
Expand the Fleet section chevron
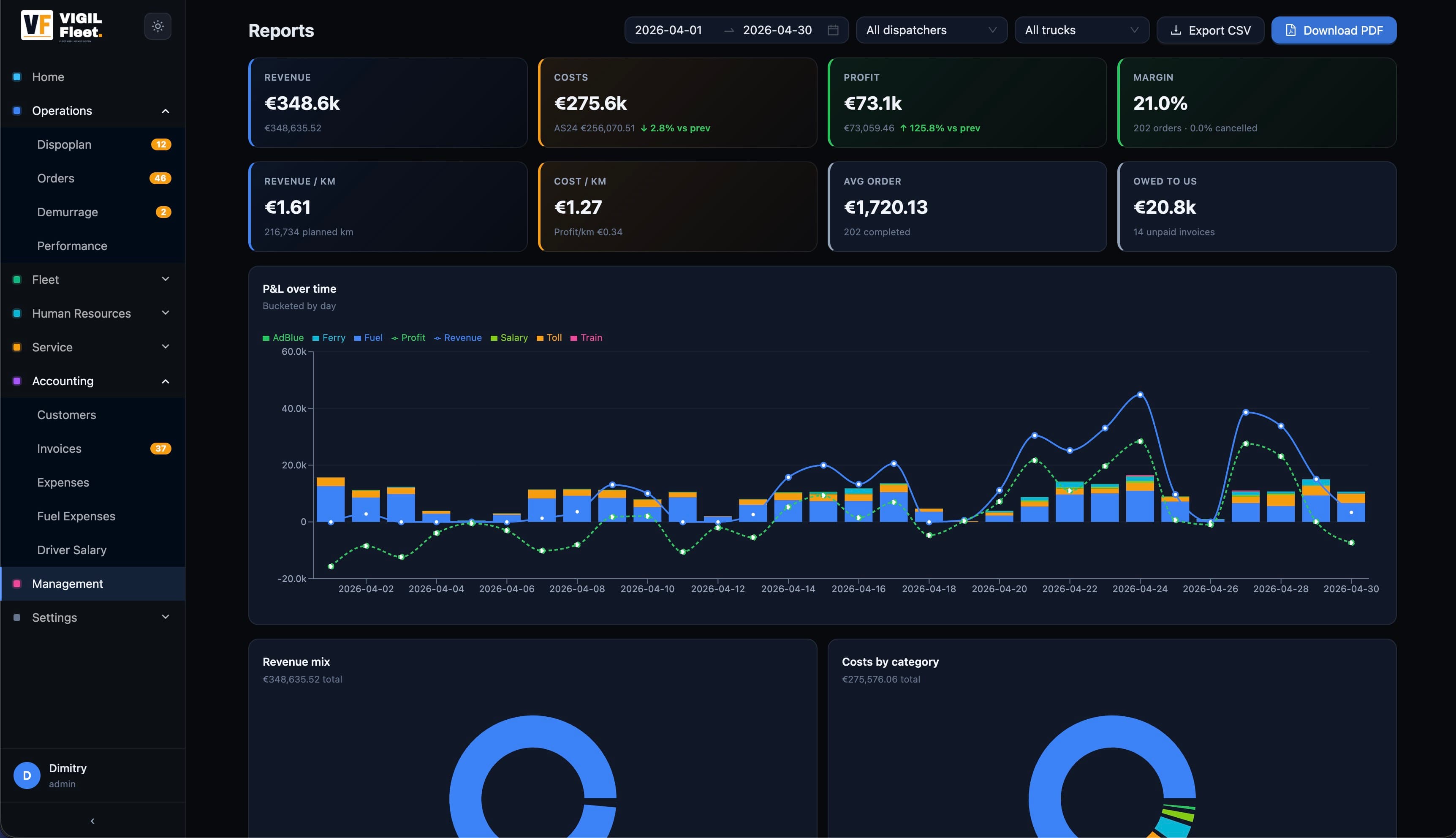click(166, 279)
